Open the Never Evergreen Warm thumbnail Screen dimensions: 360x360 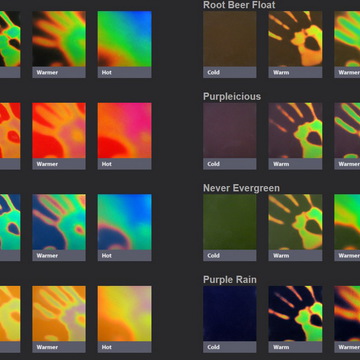pyautogui.click(x=295, y=222)
